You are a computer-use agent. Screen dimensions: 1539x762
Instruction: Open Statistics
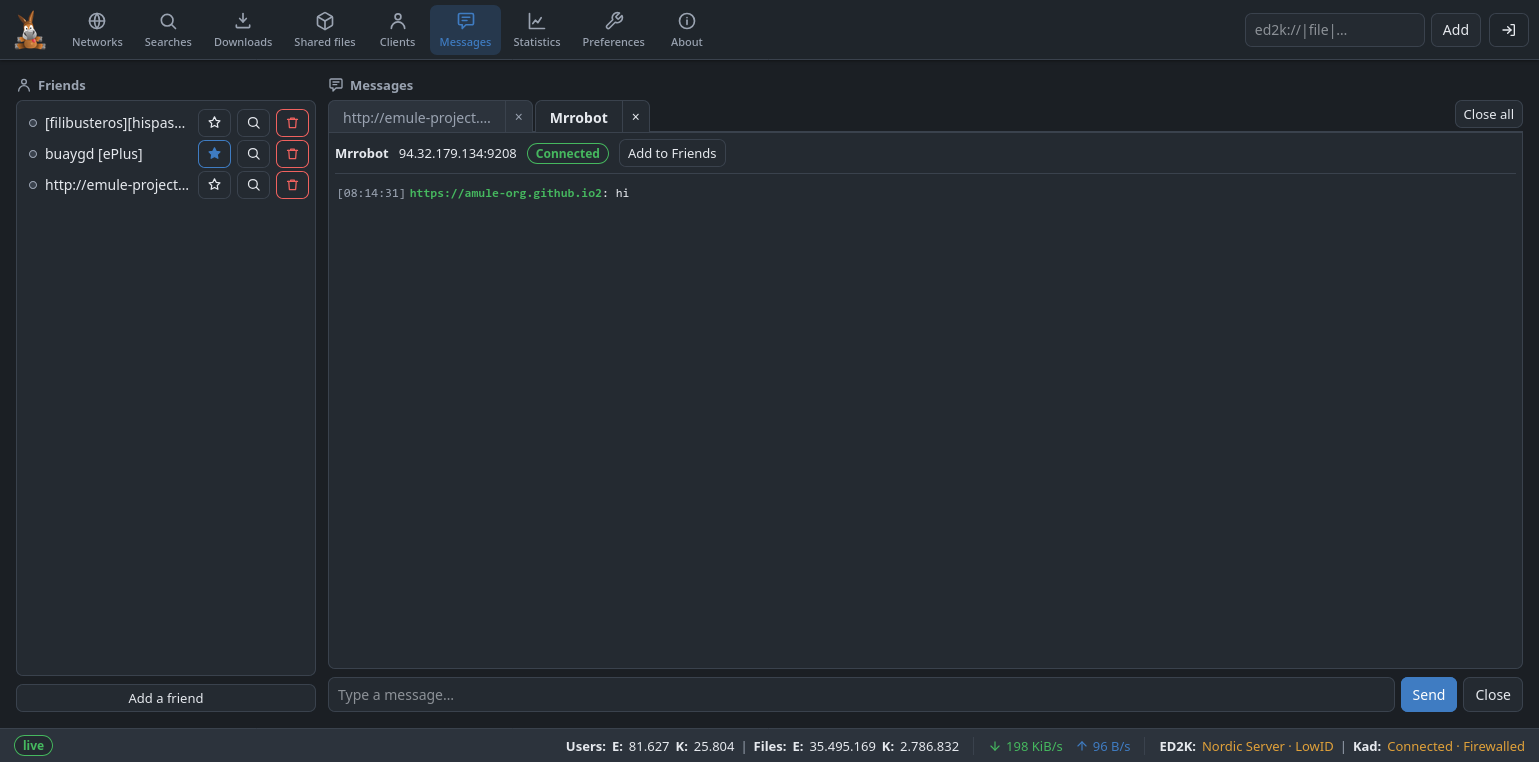click(537, 30)
